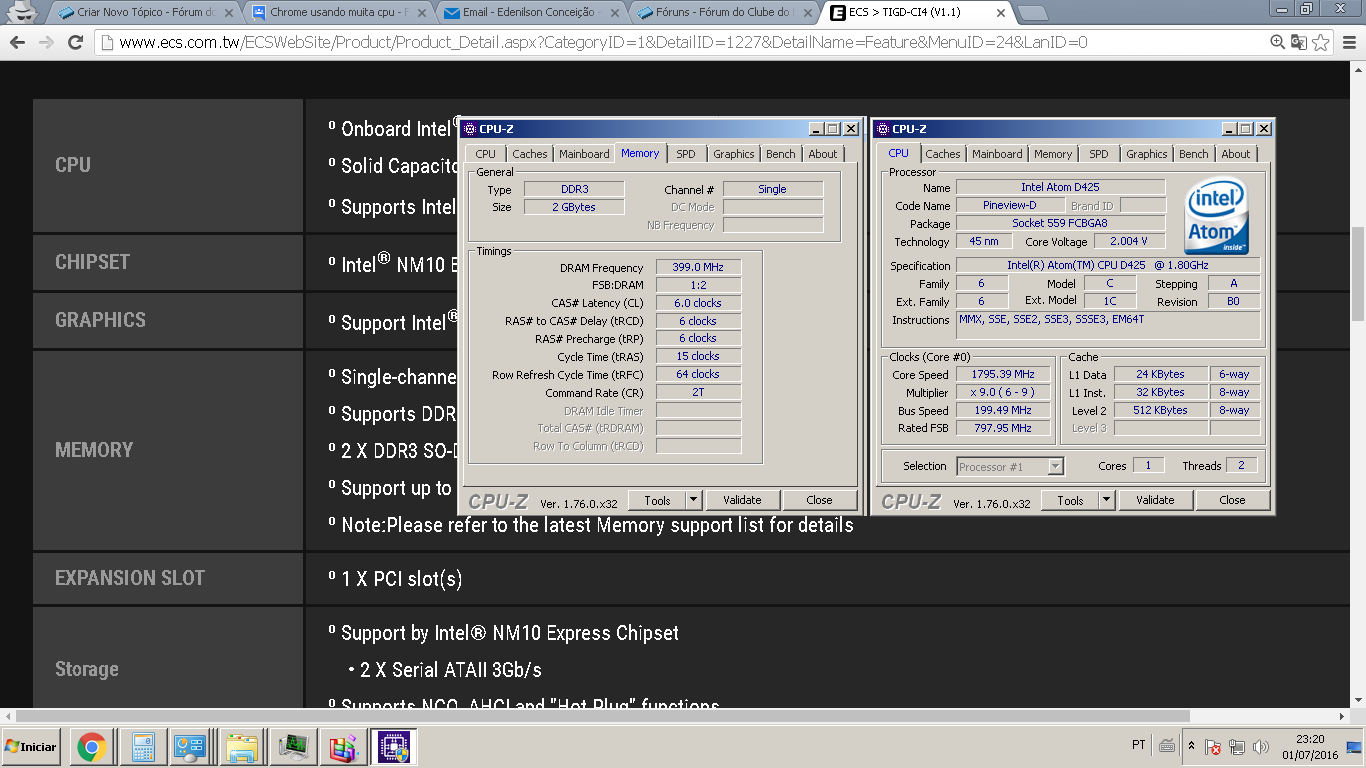Image resolution: width=1366 pixels, height=768 pixels.
Task: Open Memory tab in right CPU-Z window
Action: click(1053, 154)
